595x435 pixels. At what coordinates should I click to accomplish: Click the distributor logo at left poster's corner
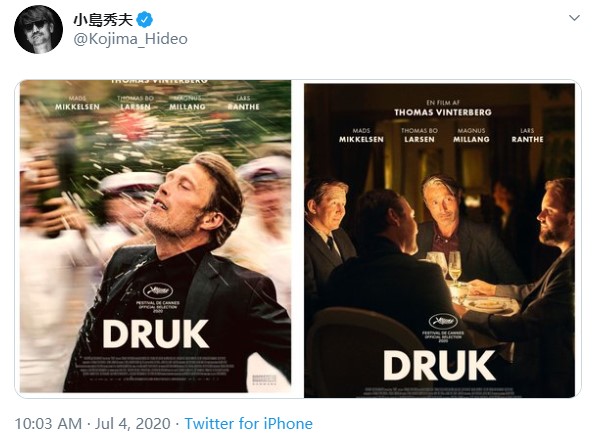click(x=264, y=380)
